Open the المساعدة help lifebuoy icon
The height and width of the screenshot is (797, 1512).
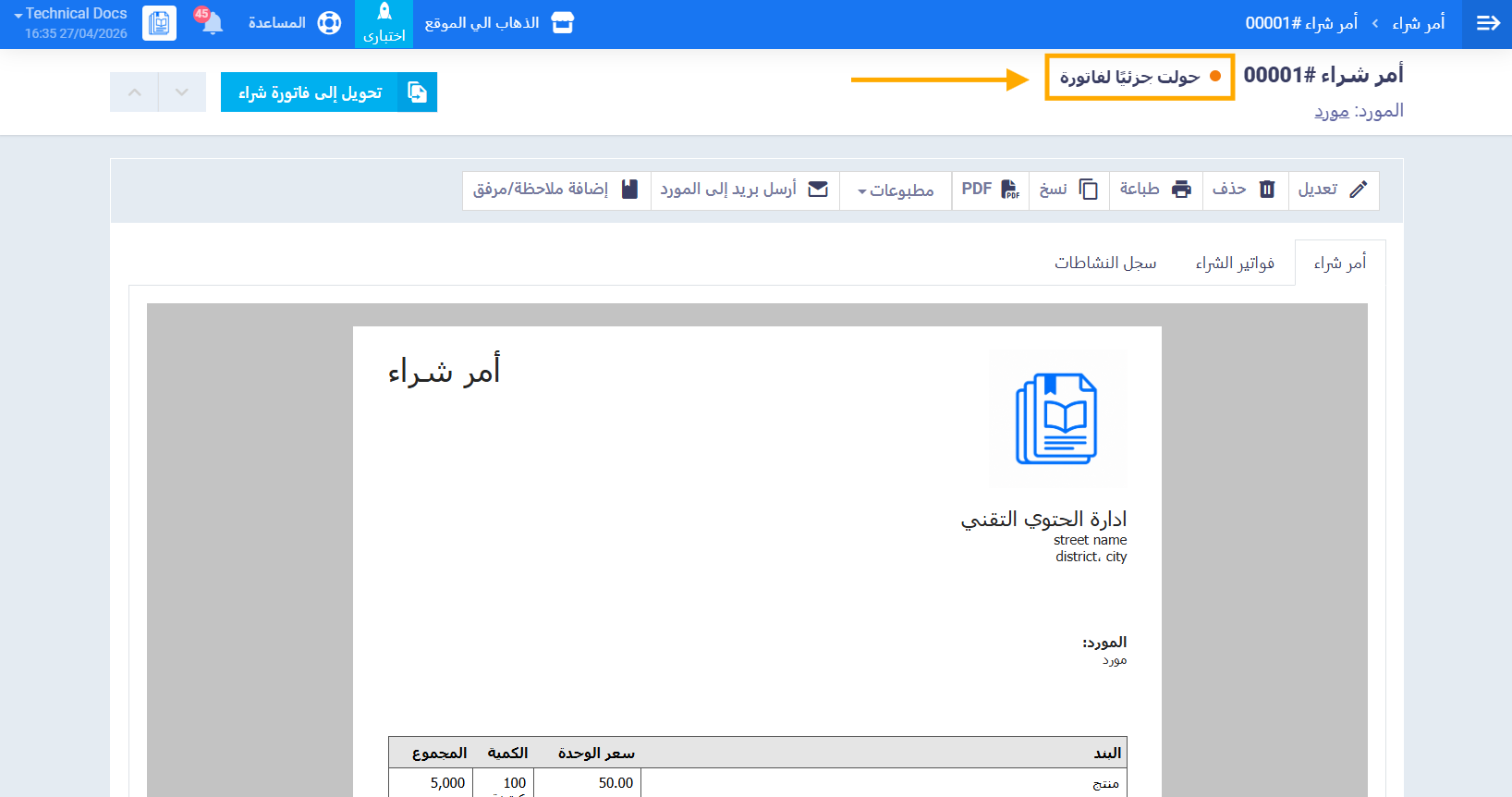(329, 23)
